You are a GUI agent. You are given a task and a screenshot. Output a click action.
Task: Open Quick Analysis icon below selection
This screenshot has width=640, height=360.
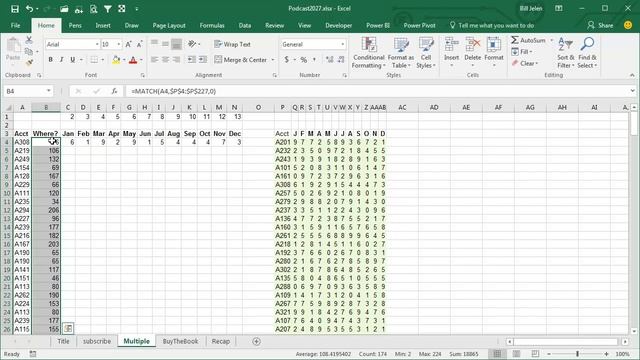tap(68, 328)
